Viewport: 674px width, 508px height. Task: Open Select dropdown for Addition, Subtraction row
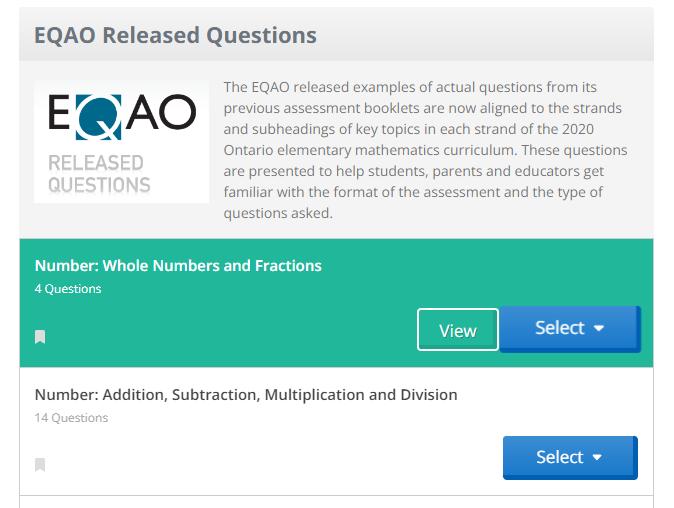[570, 458]
